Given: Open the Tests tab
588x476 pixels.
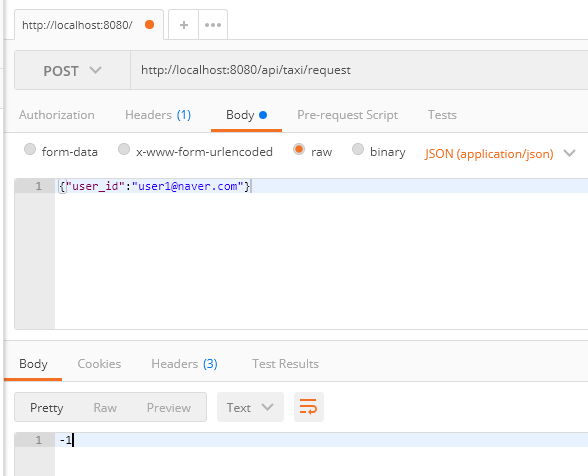Looking at the screenshot, I should point(442,115).
